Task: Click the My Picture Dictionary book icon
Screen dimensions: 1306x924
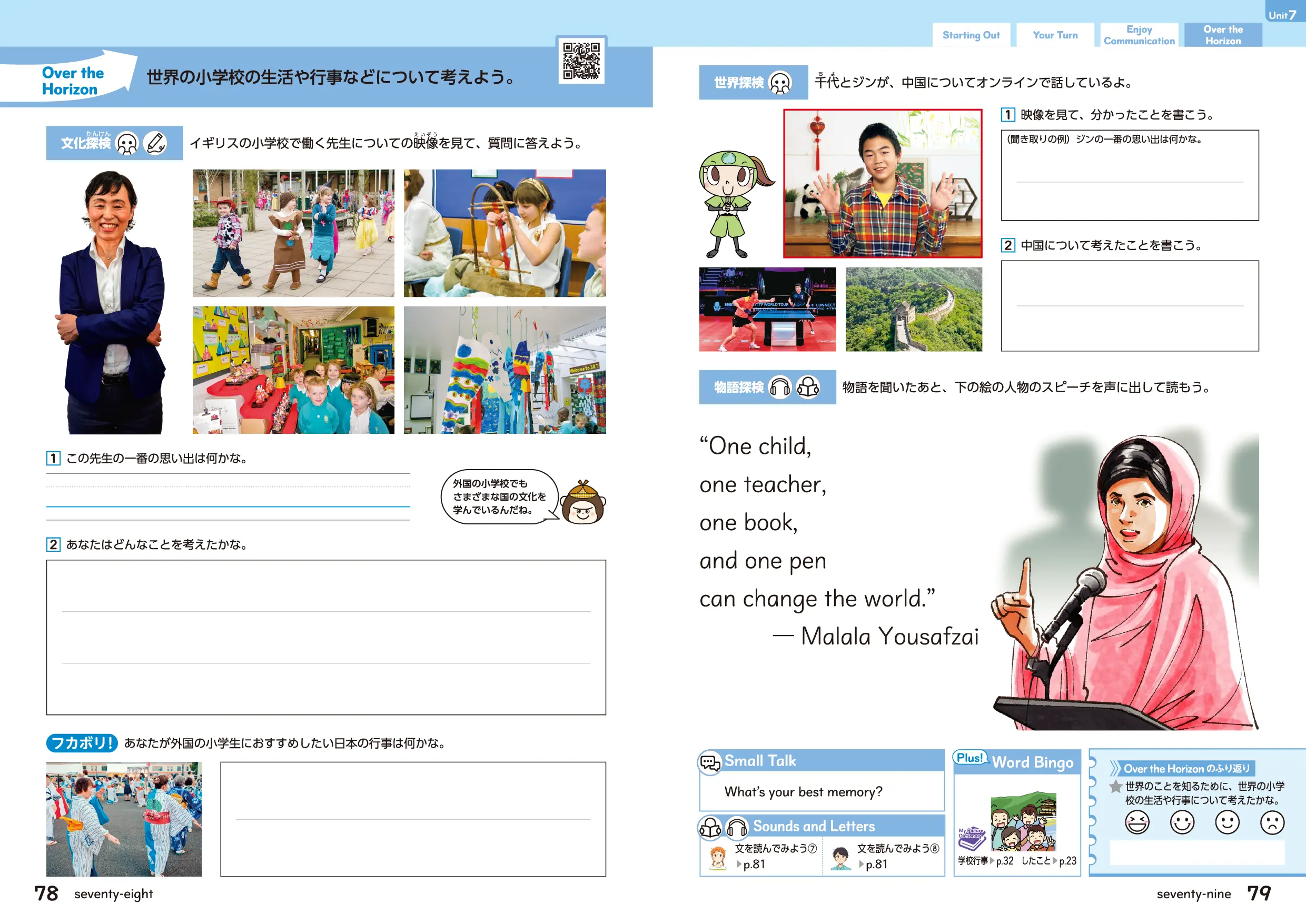Action: tap(972, 838)
